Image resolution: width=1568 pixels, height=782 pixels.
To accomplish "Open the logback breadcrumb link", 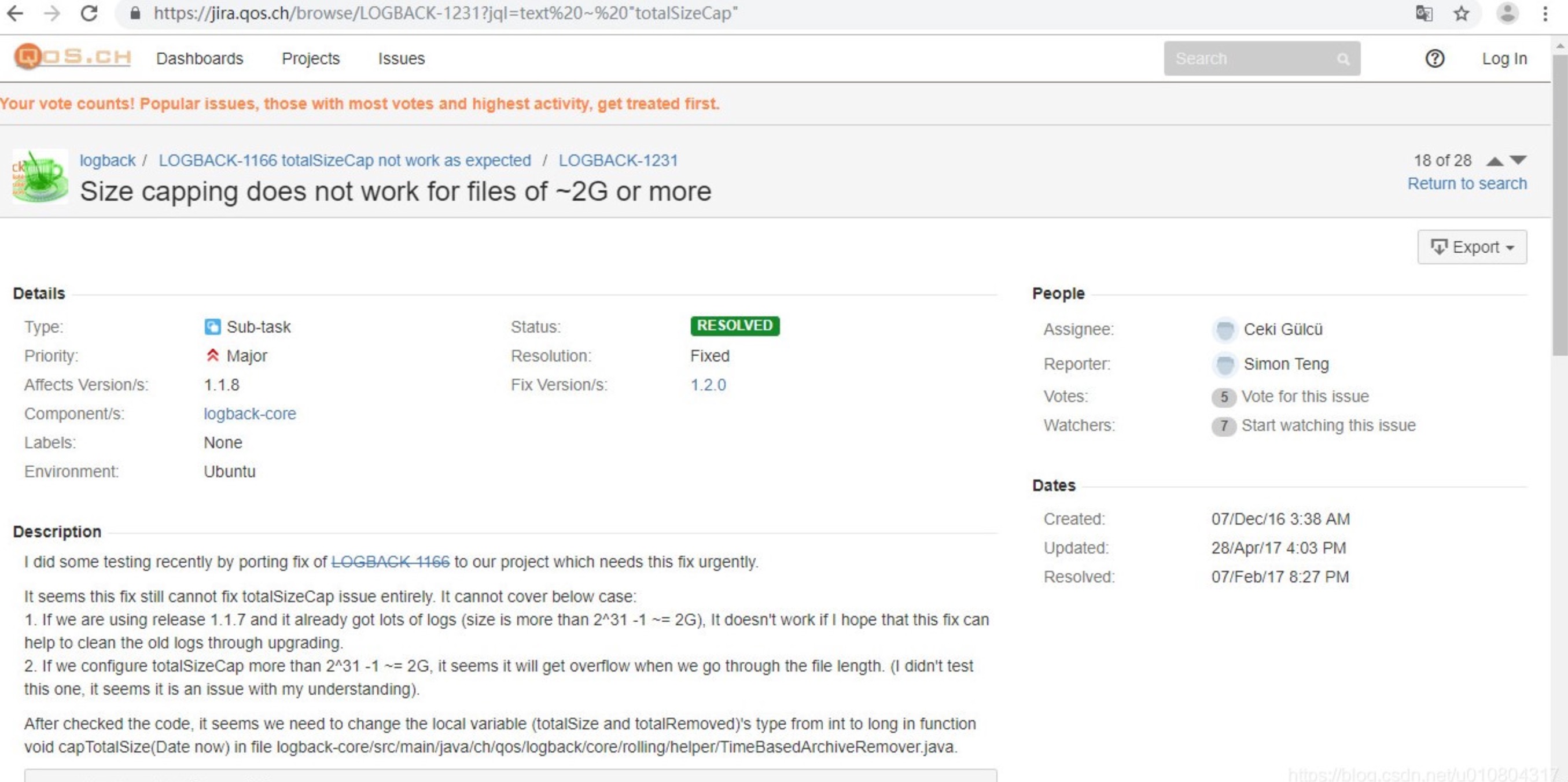I will pyautogui.click(x=108, y=160).
